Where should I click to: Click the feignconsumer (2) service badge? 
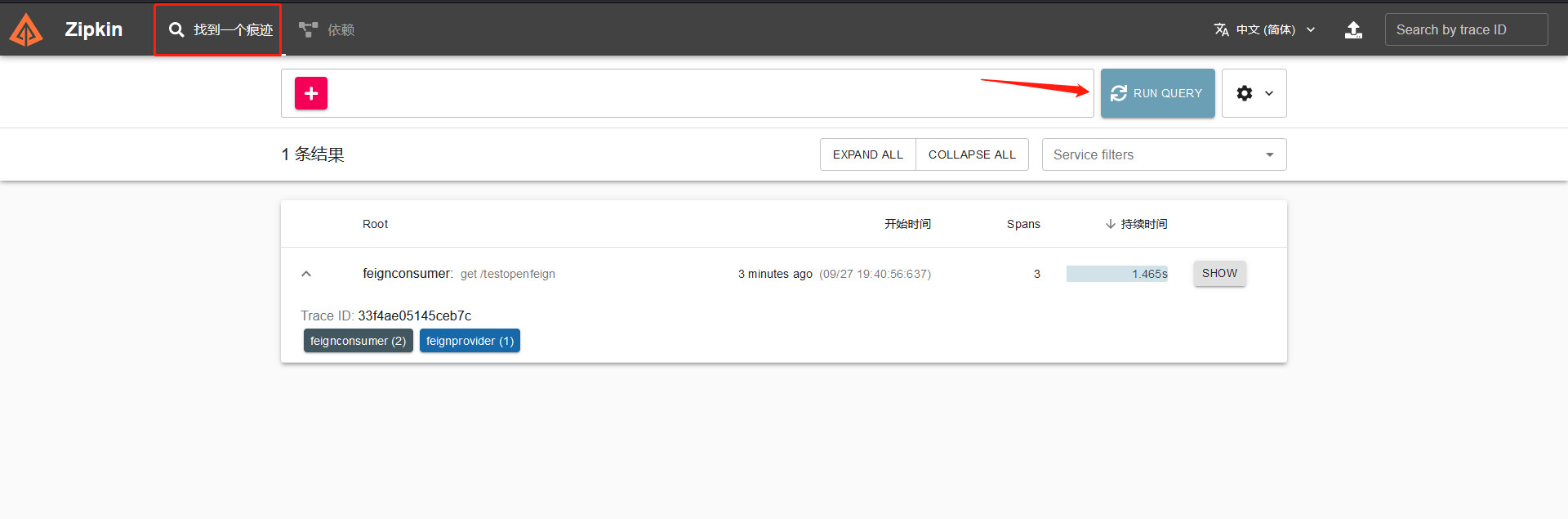point(359,341)
